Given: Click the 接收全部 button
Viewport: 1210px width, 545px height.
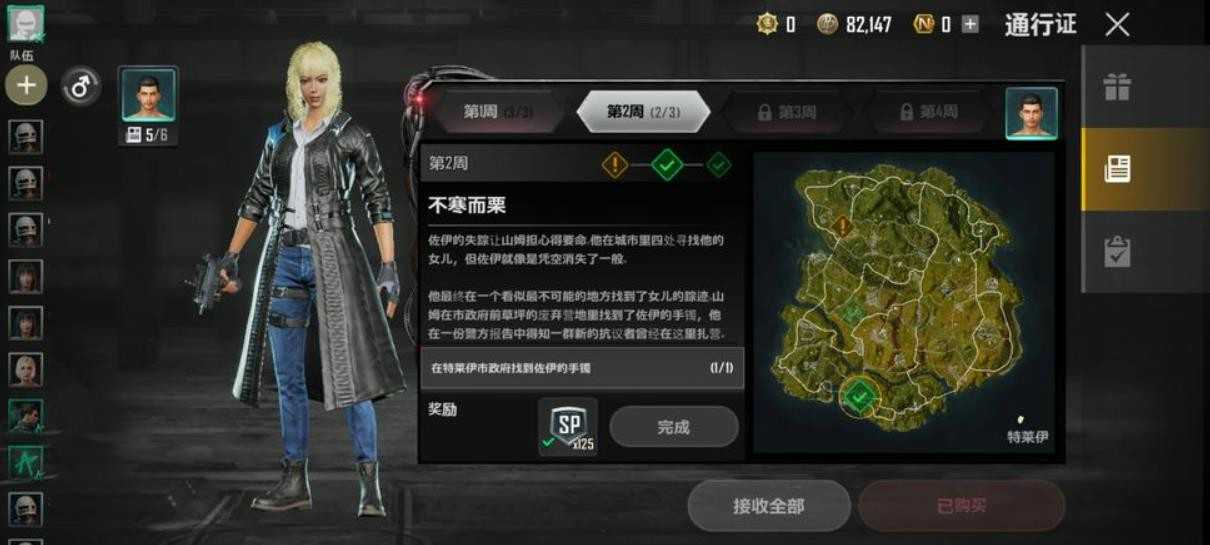Looking at the screenshot, I should tap(768, 506).
